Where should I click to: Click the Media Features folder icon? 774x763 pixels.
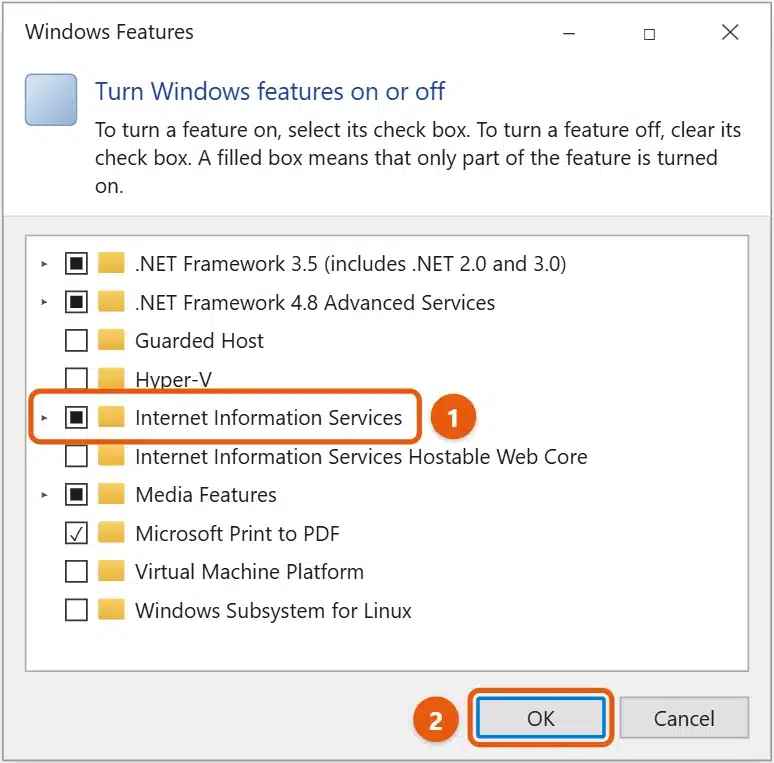111,495
